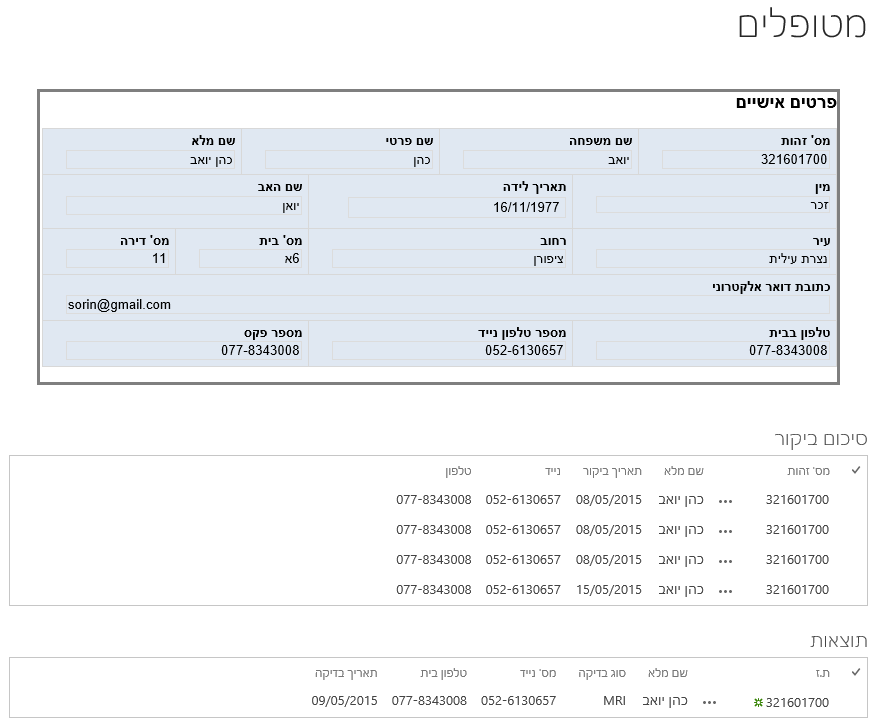Toggle select-all checkmark in סיכום ביקור list
The width and height of the screenshot is (876, 725).
click(x=855, y=470)
